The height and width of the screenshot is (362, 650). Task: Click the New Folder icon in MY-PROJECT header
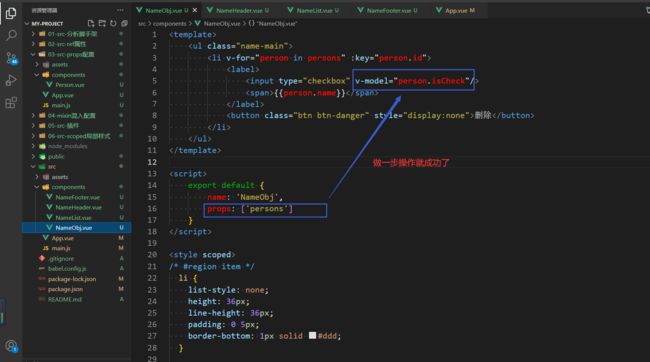(x=102, y=24)
